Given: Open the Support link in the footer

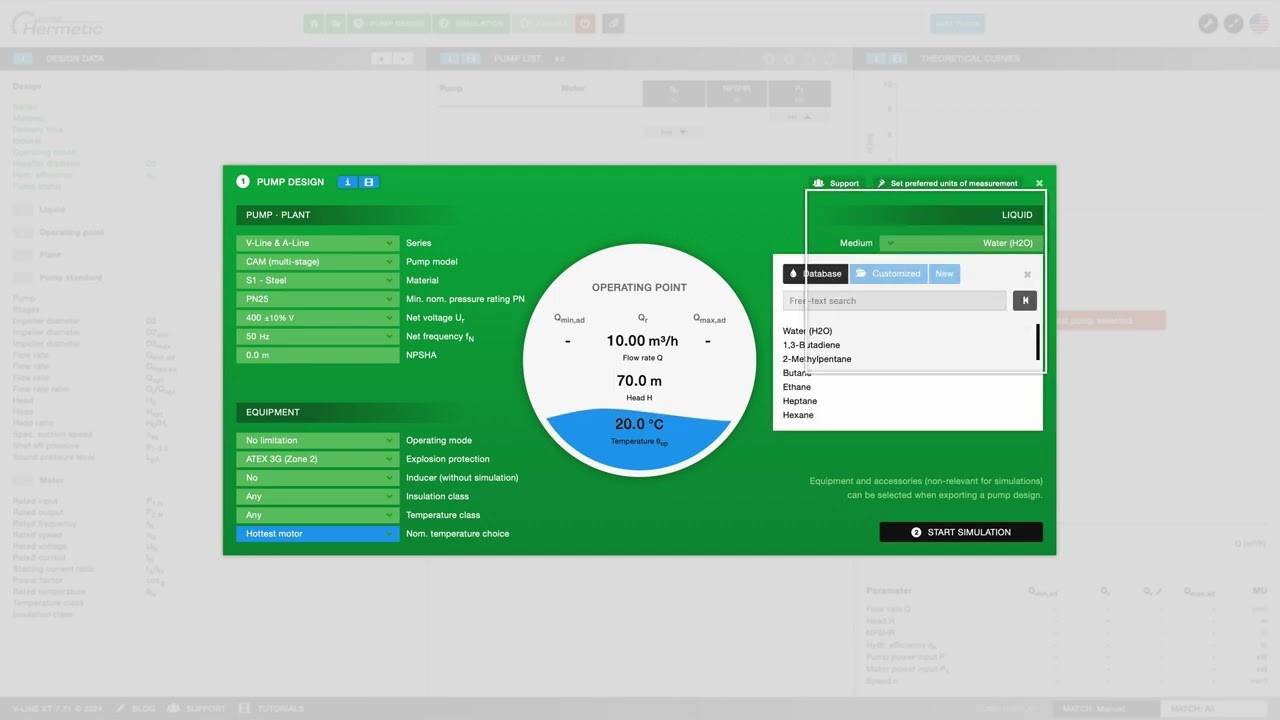Looking at the screenshot, I should (x=197, y=709).
